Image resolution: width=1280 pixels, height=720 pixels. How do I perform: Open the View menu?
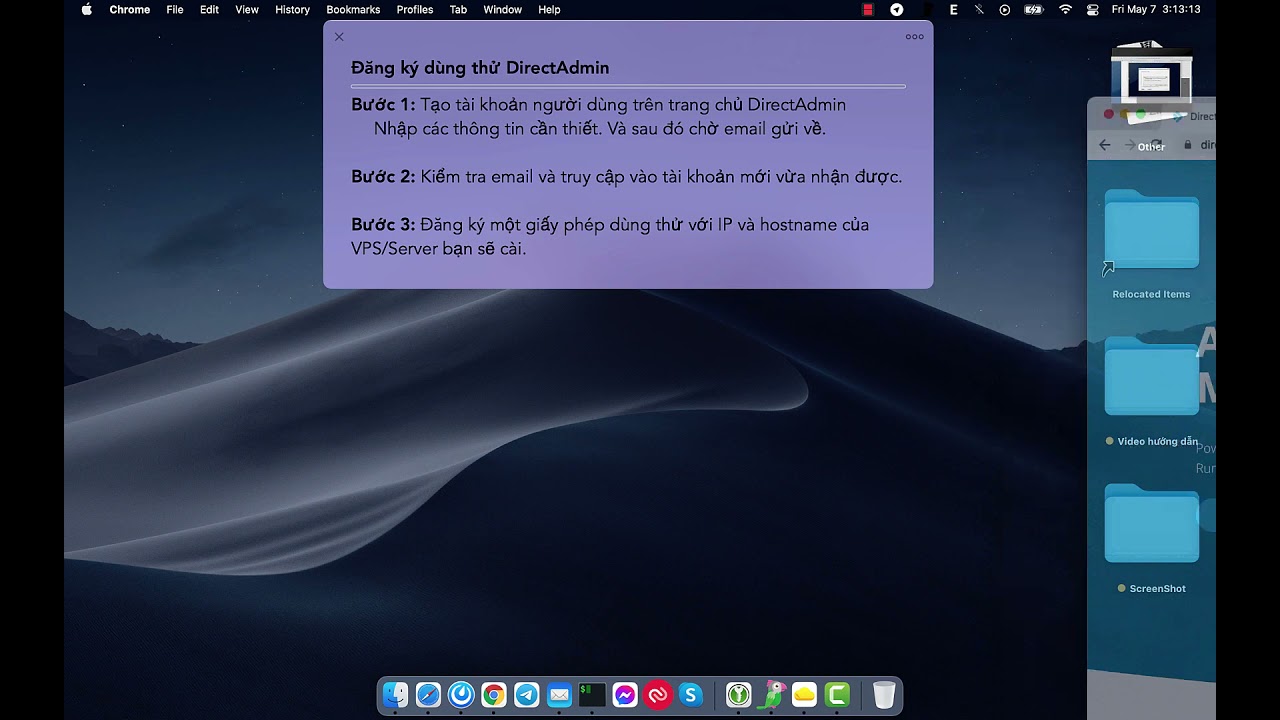coord(247,9)
